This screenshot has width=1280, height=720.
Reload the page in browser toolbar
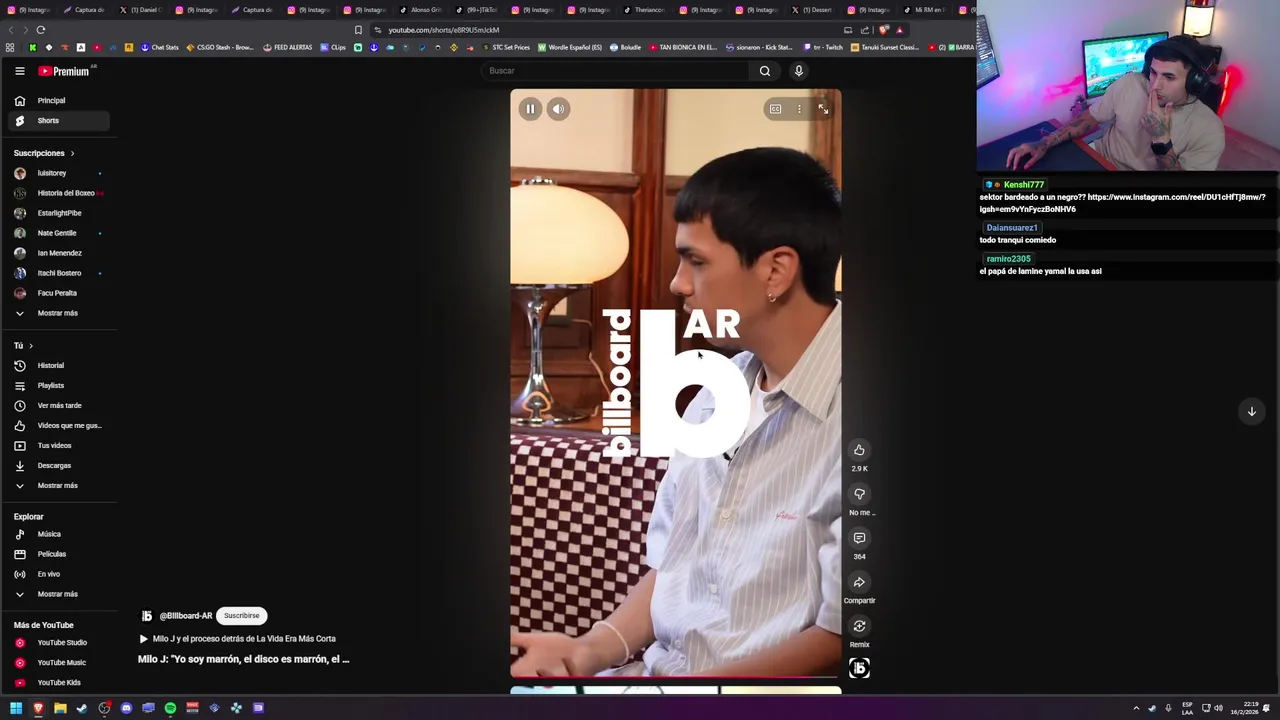pyautogui.click(x=40, y=30)
